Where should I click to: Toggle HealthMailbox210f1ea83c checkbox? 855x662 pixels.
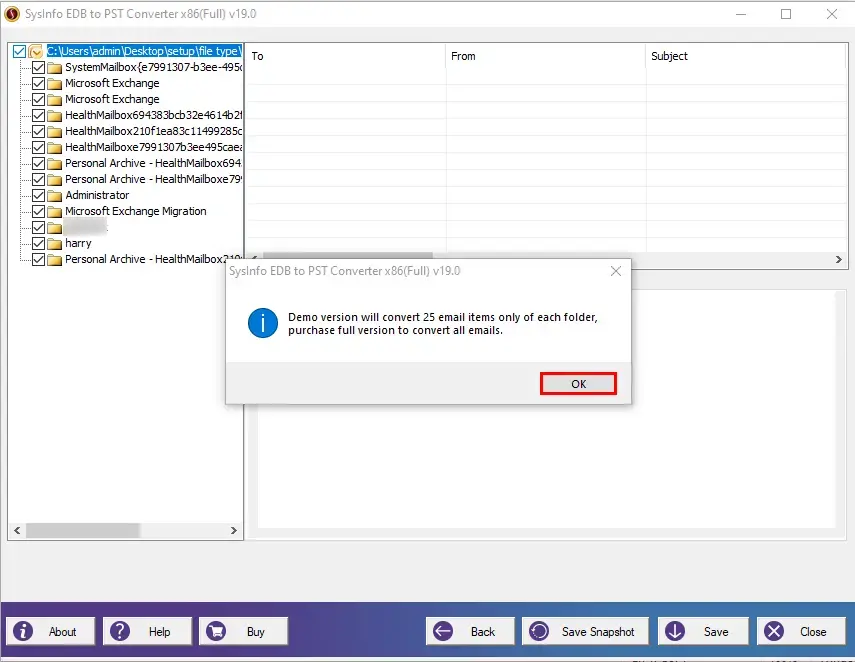38,131
